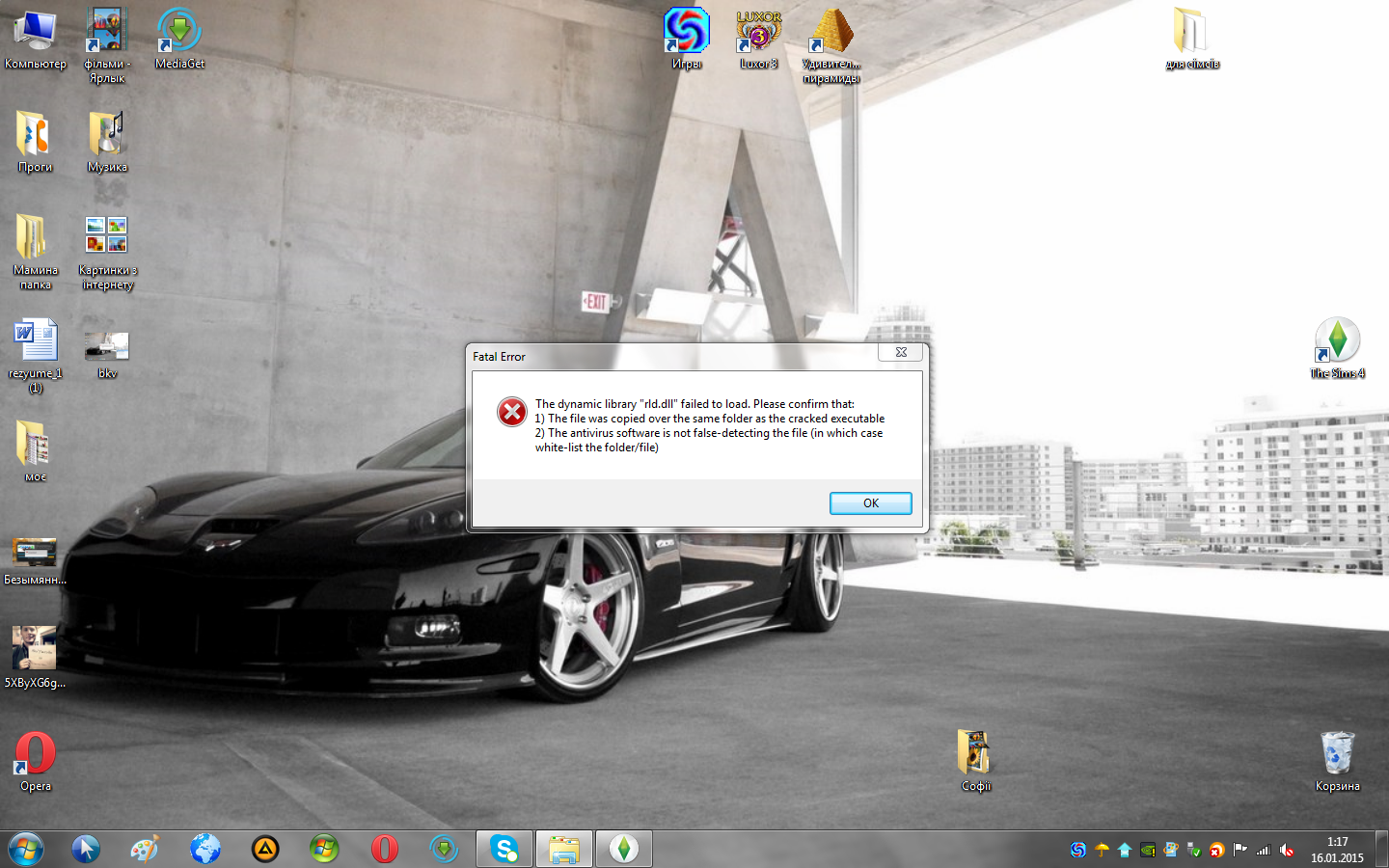This screenshot has width=1389, height=868.
Task: Select the Opera desktop shortcut
Action: click(x=36, y=754)
